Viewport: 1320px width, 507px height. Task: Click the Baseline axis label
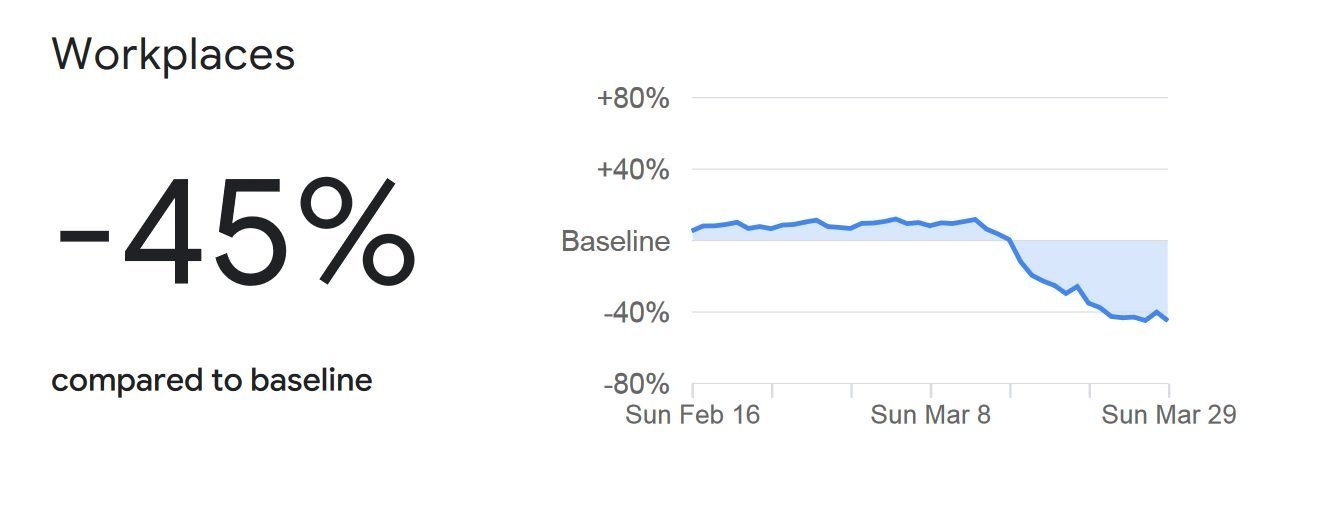point(615,241)
